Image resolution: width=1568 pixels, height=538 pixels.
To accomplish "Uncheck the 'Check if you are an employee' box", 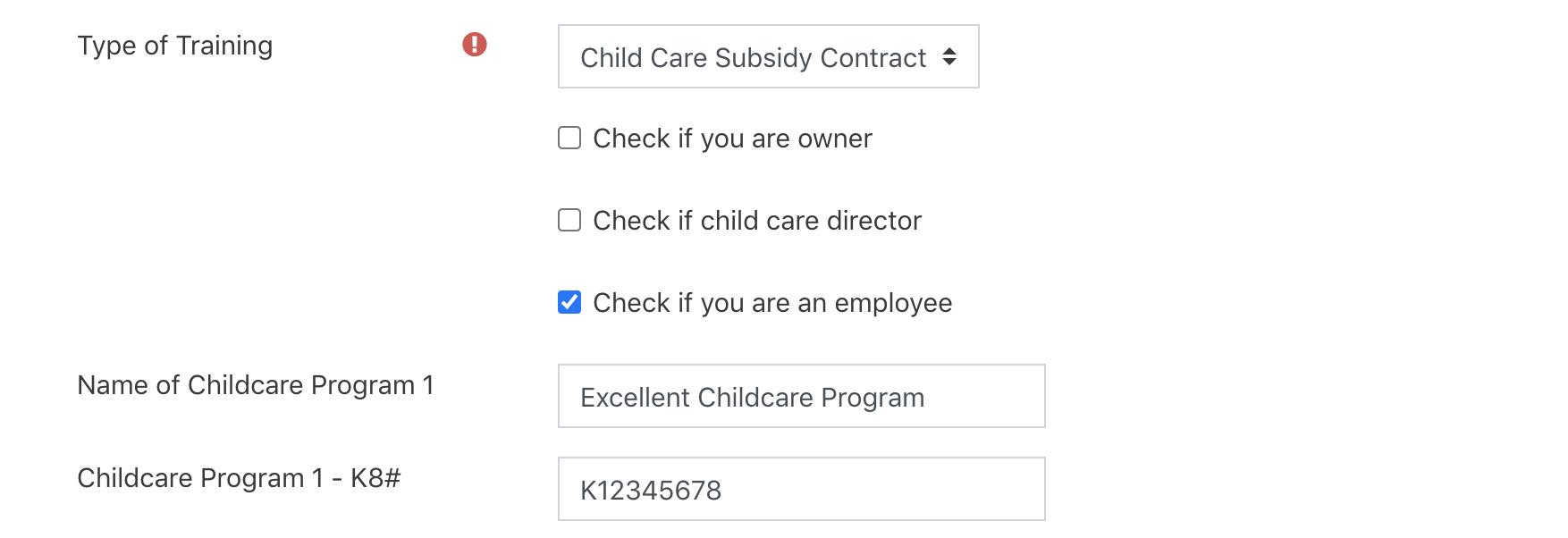I will coord(569,302).
